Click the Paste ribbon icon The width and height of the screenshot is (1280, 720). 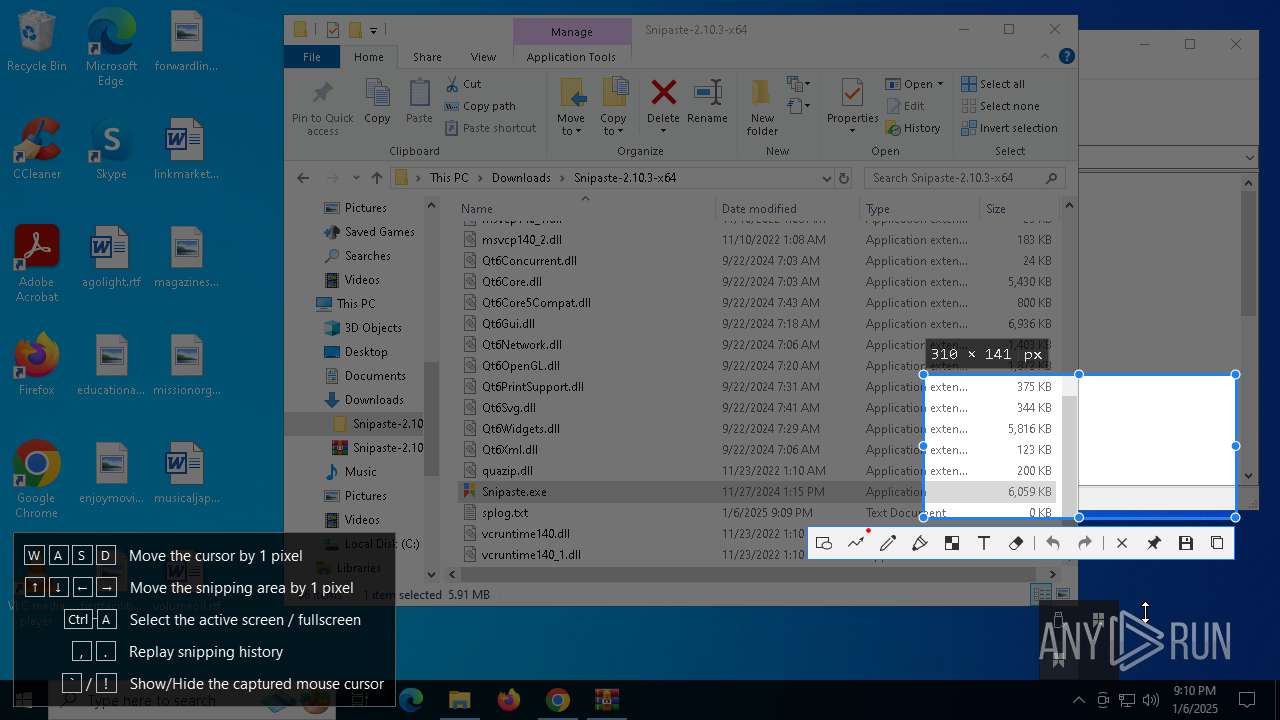pos(419,94)
